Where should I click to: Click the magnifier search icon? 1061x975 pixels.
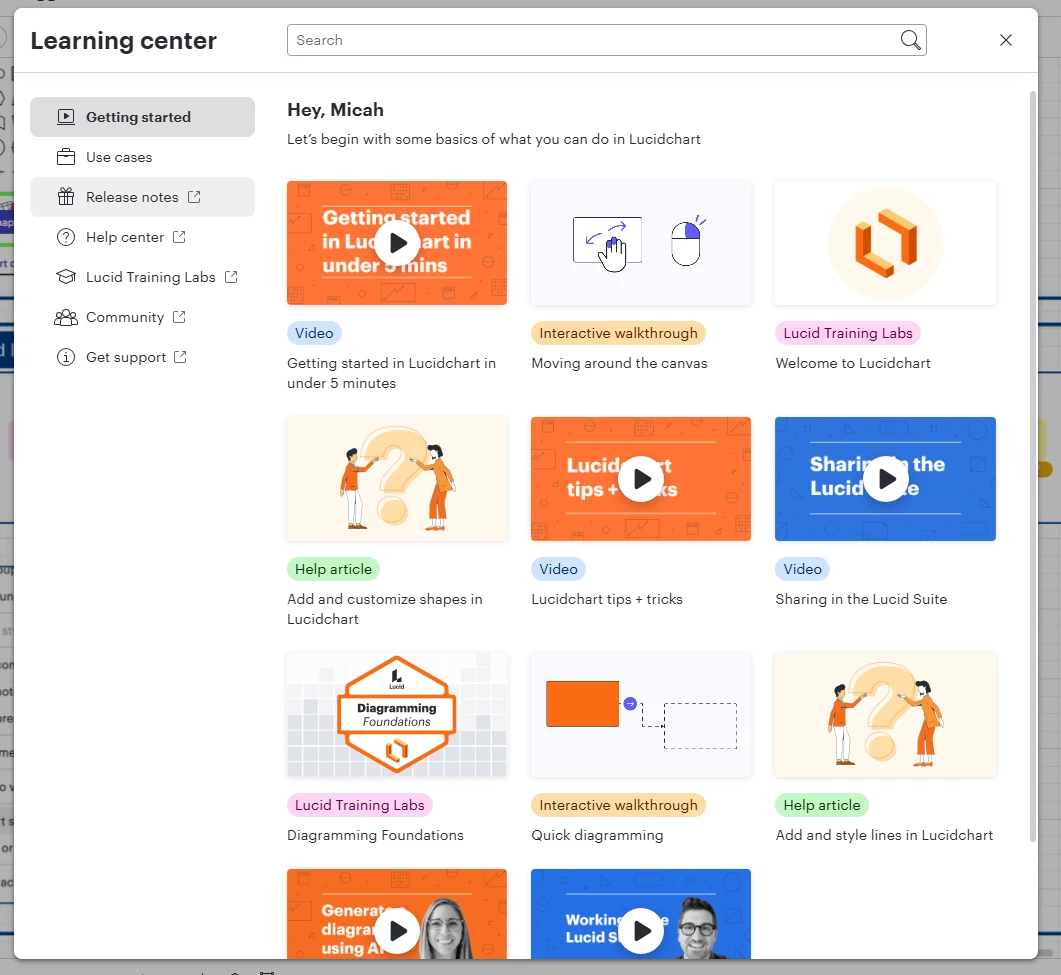pos(910,40)
